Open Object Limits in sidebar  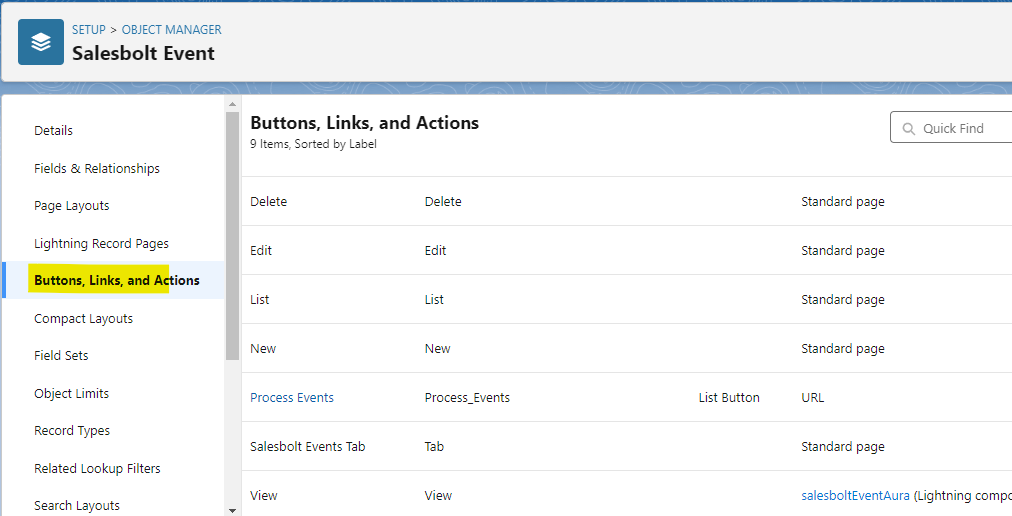point(72,393)
